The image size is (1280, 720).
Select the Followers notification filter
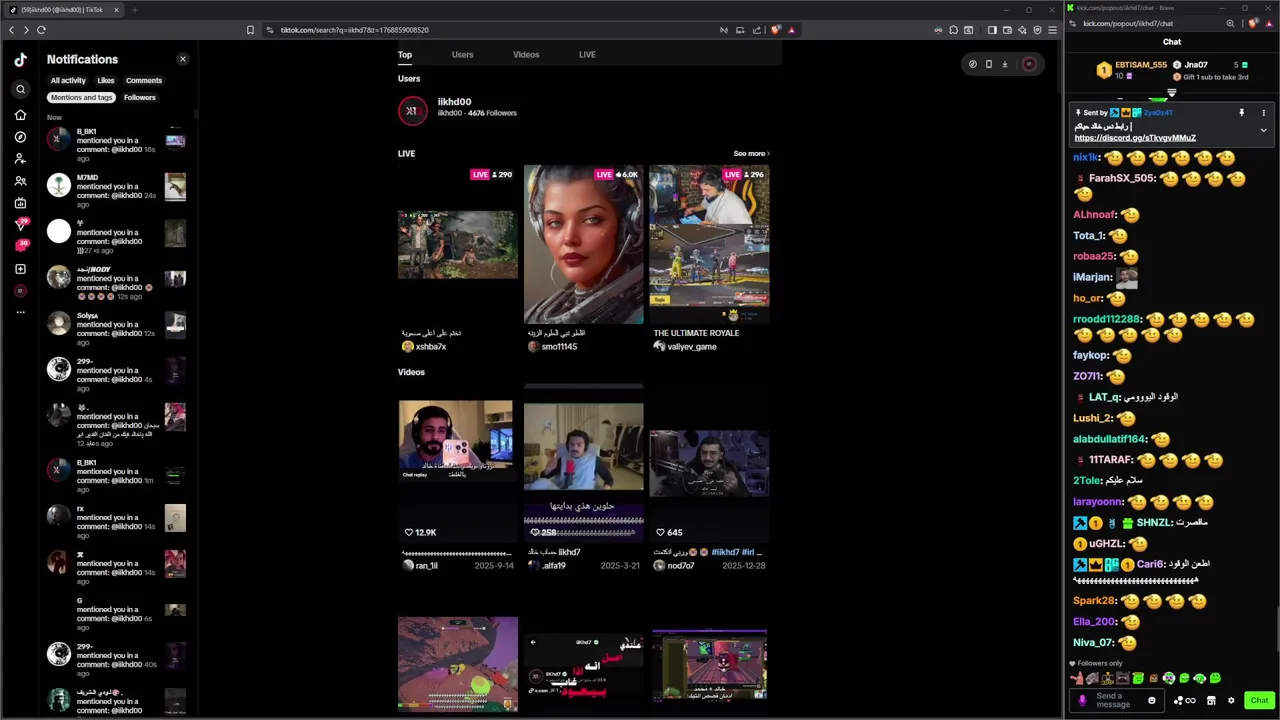pos(140,97)
